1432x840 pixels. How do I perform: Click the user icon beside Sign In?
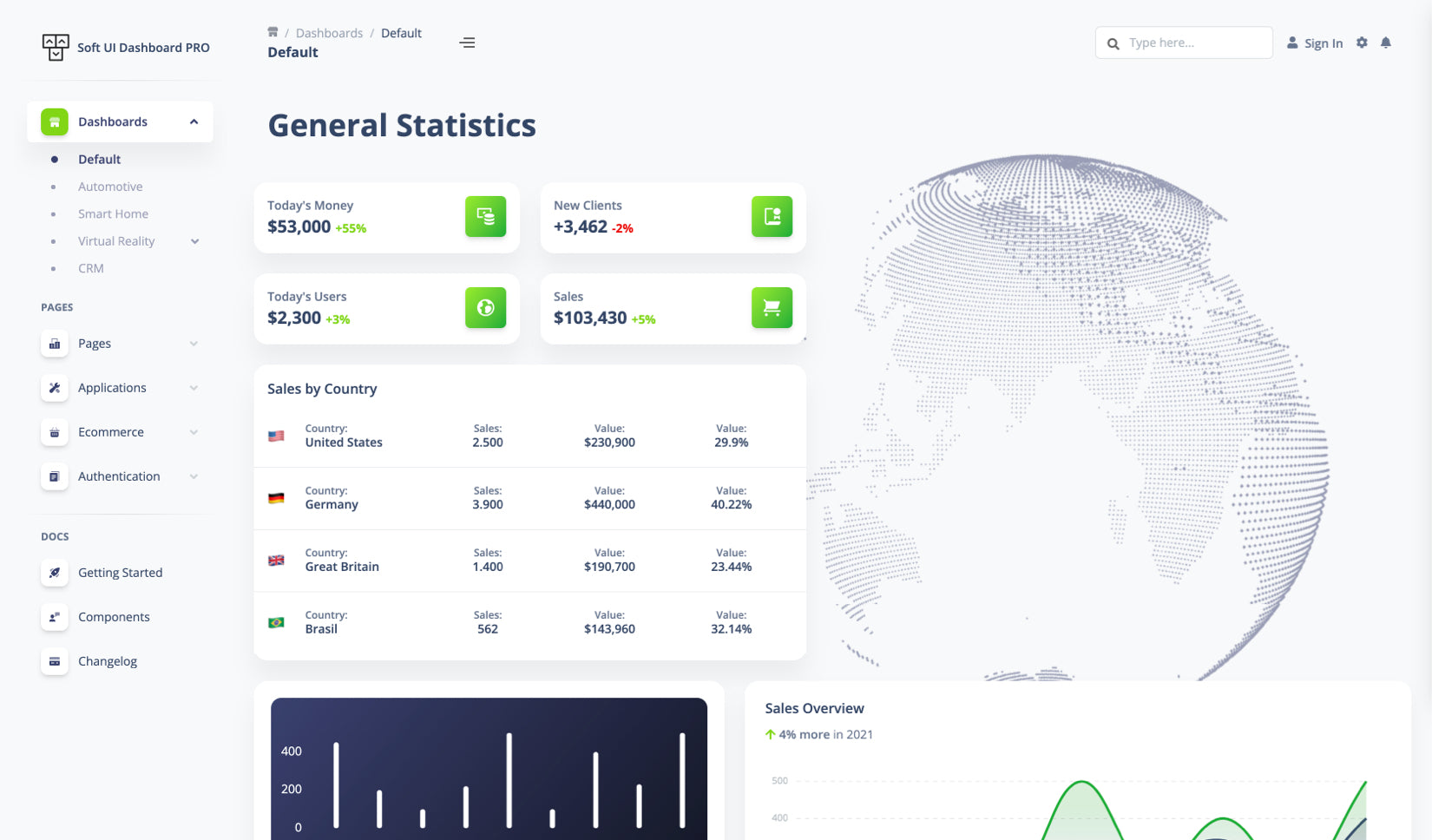pos(1292,43)
